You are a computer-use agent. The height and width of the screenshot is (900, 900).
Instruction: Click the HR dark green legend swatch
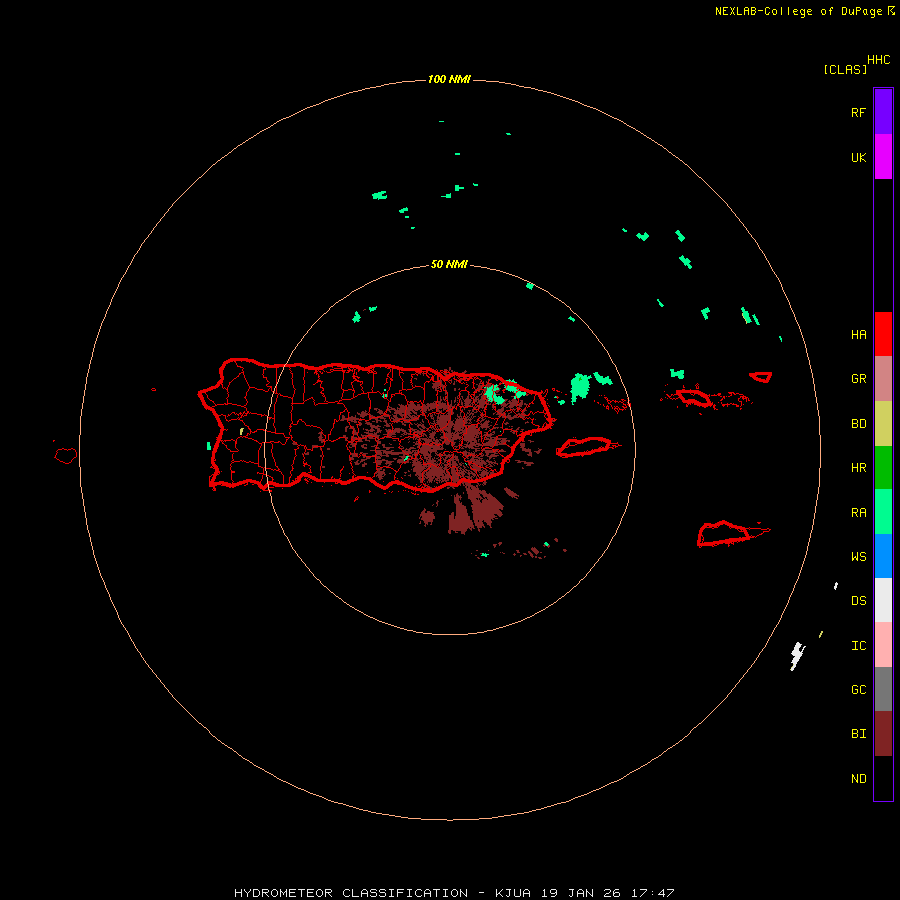pyautogui.click(x=883, y=467)
